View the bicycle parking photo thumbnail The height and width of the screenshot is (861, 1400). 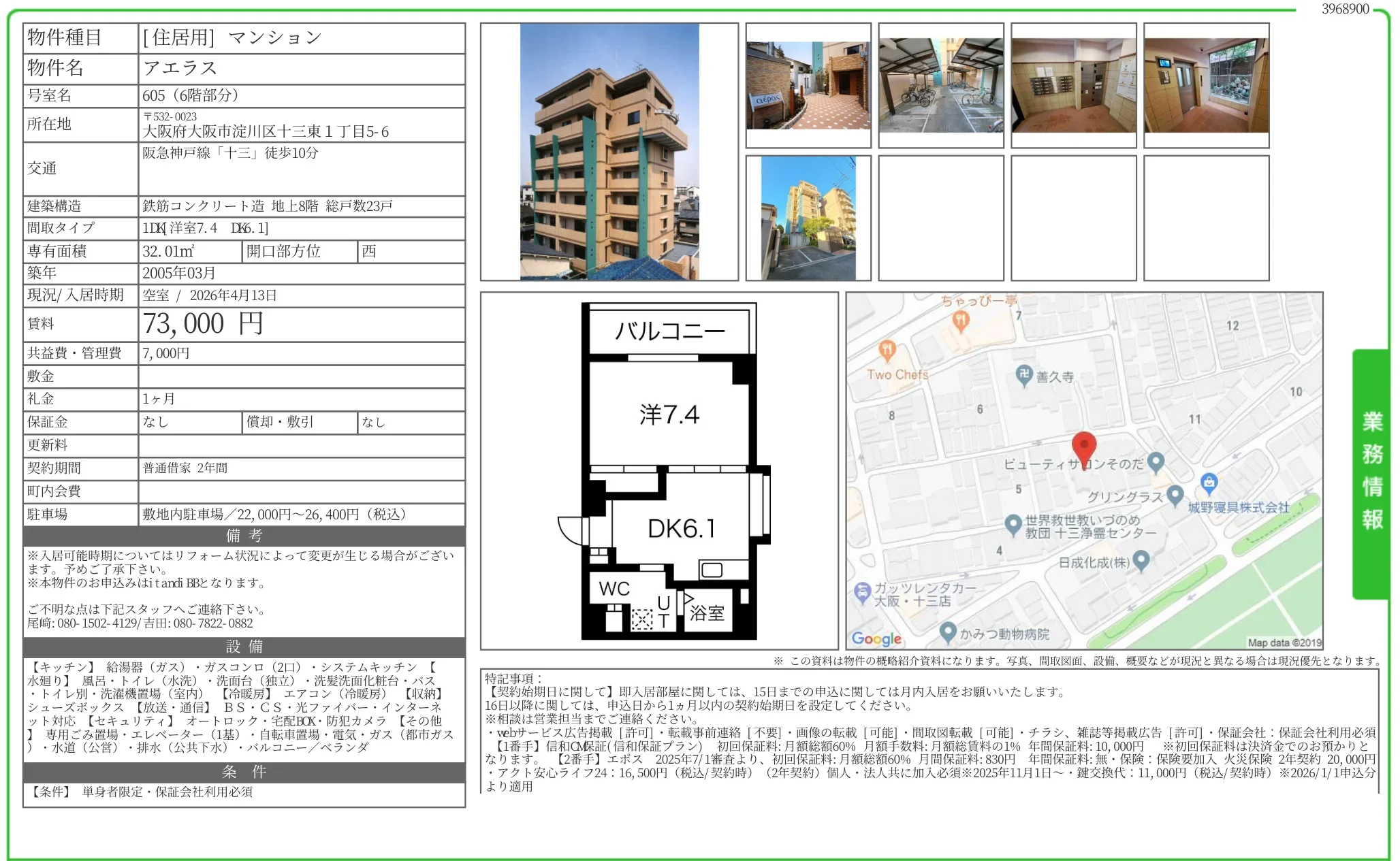[x=940, y=85]
